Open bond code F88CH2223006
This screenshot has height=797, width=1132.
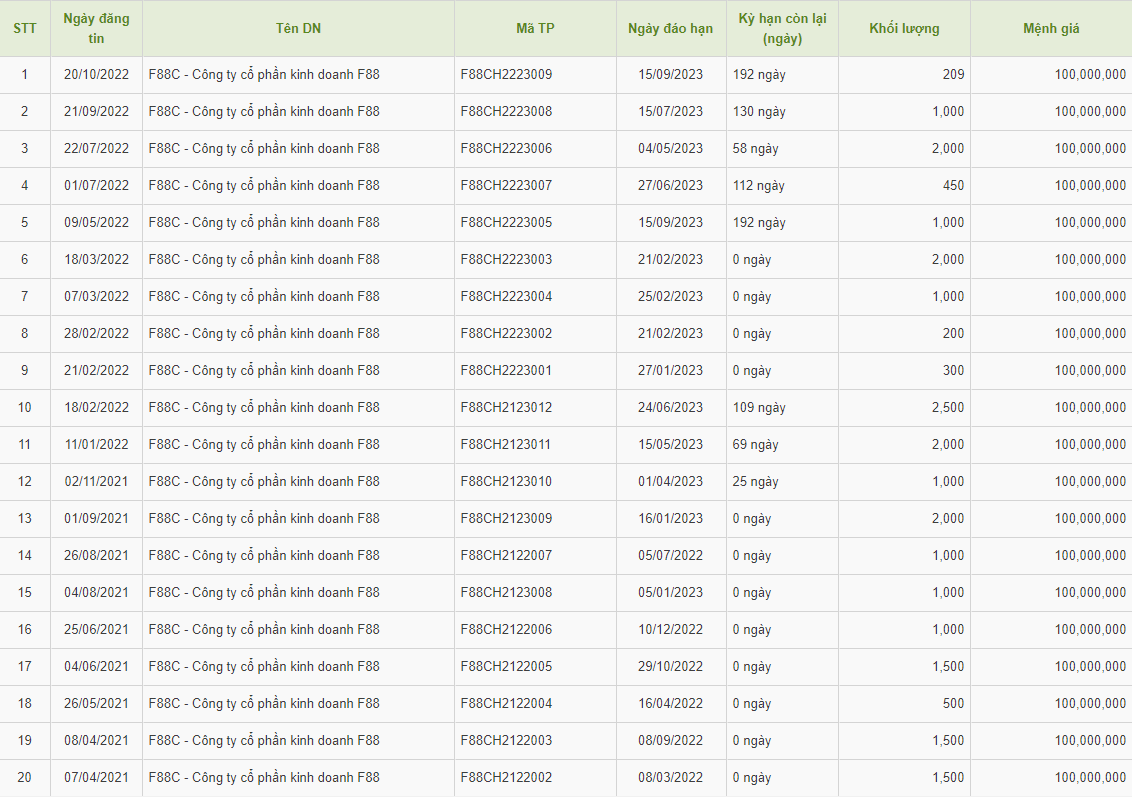tap(506, 148)
